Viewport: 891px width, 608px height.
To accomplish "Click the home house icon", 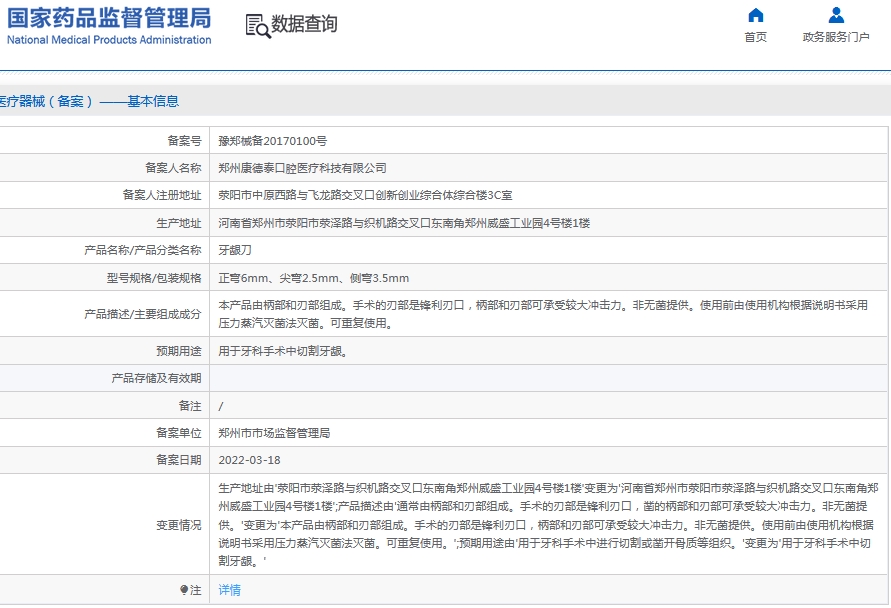I will coord(756,15).
